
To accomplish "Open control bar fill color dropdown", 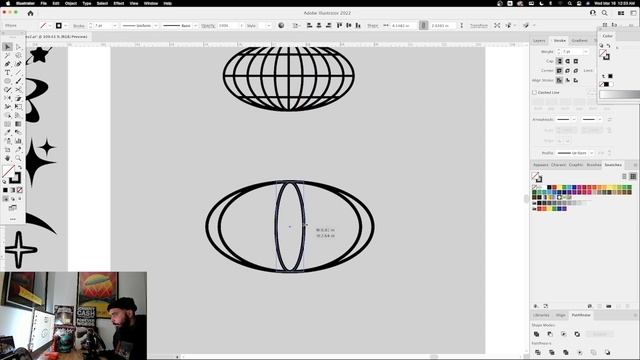I will point(50,25).
